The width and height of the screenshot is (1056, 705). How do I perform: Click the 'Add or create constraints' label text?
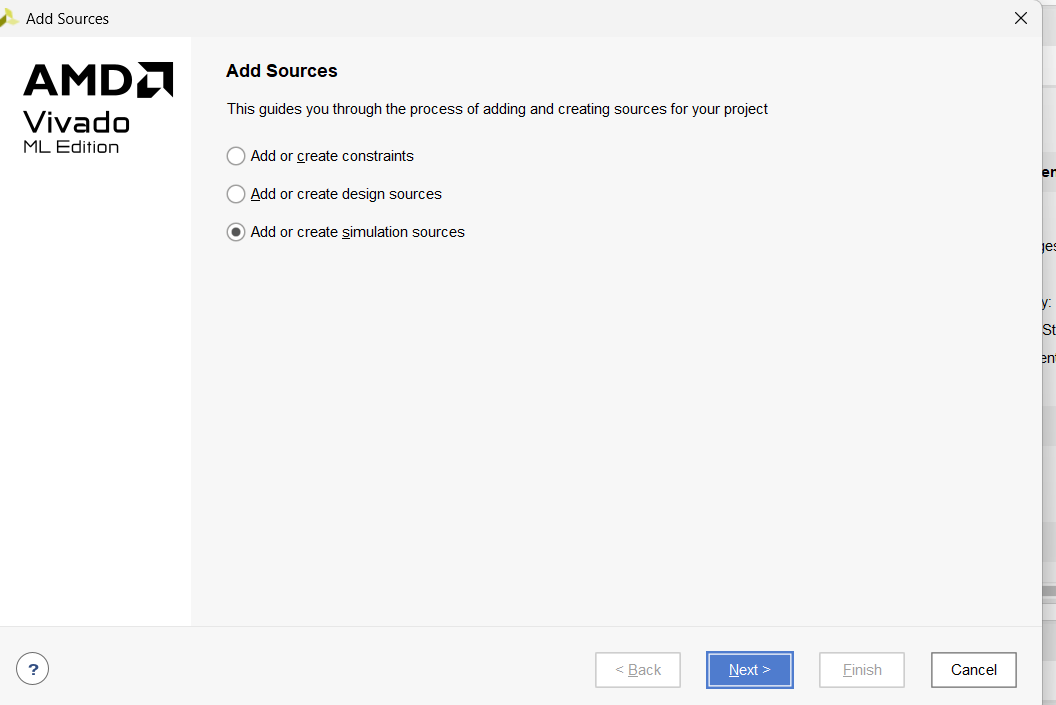coord(332,156)
